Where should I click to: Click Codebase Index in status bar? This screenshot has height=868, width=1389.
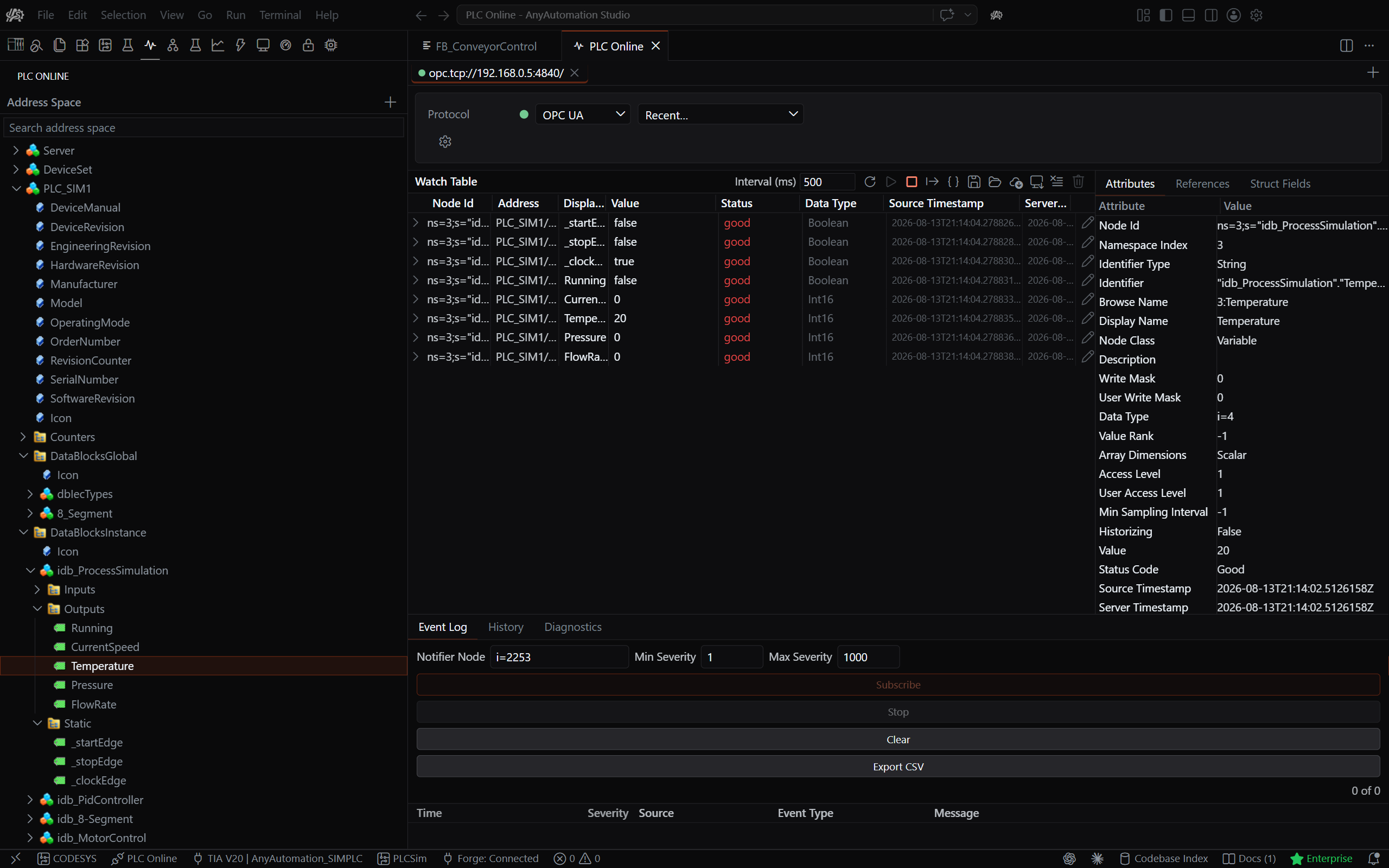pos(1164,858)
